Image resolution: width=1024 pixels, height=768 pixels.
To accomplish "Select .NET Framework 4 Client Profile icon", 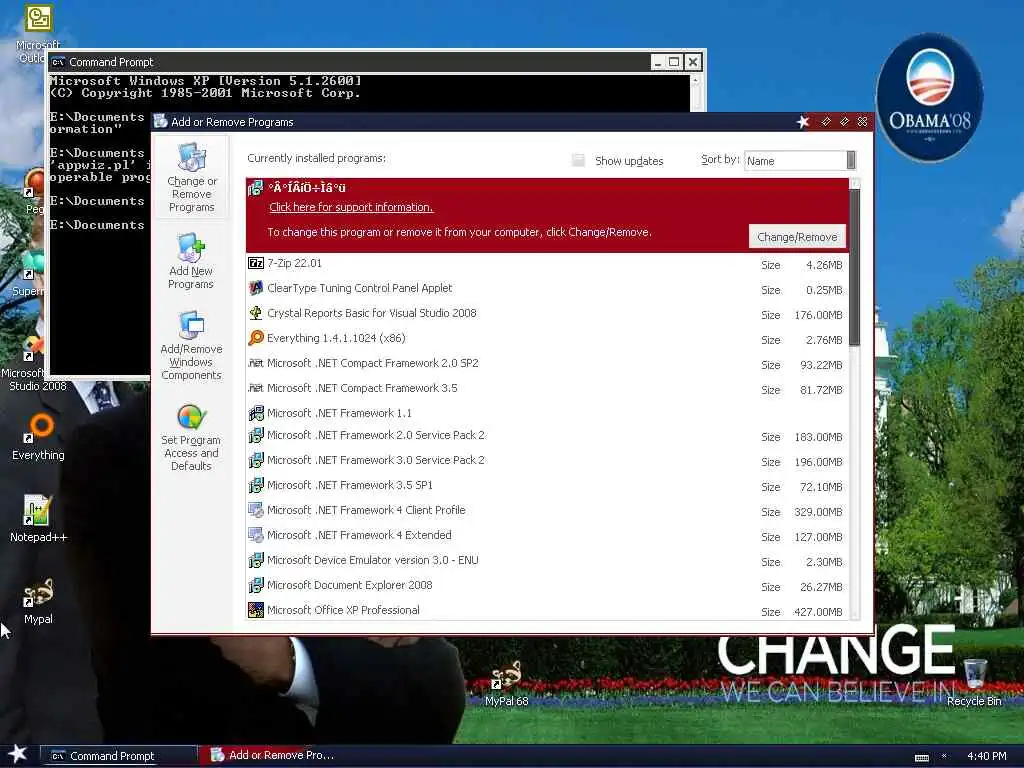I will [256, 510].
